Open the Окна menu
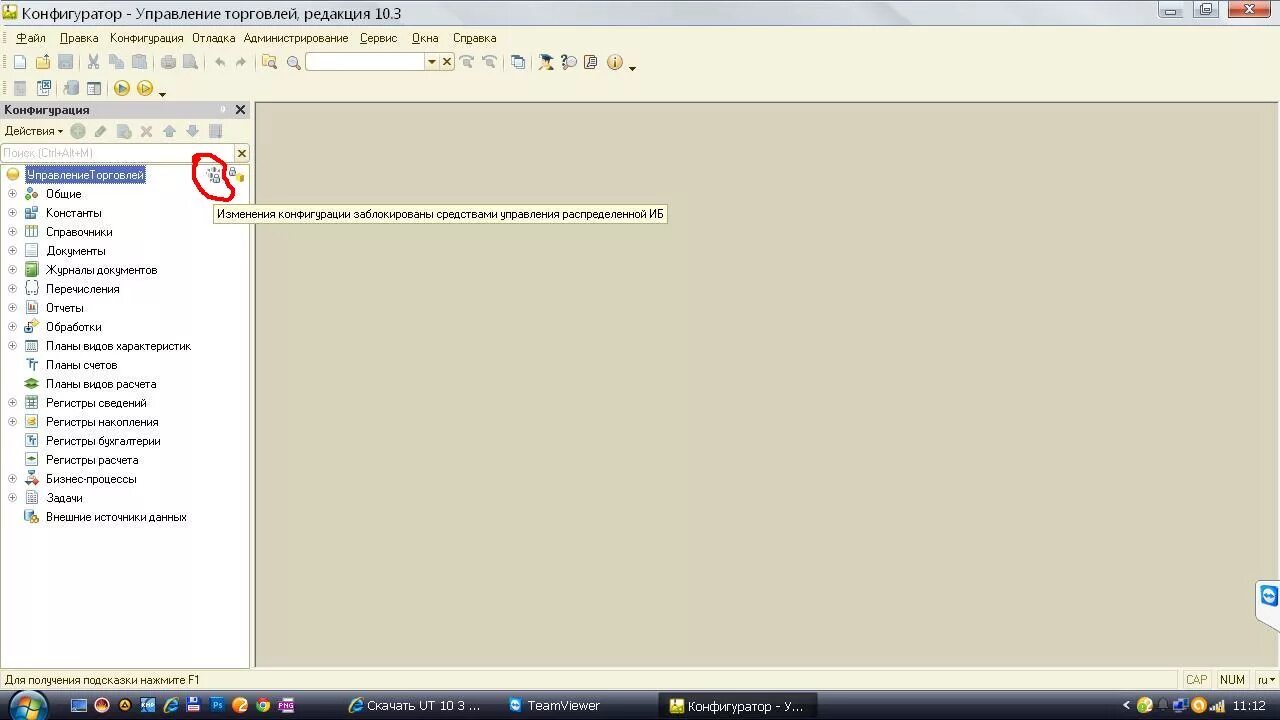 (x=425, y=38)
